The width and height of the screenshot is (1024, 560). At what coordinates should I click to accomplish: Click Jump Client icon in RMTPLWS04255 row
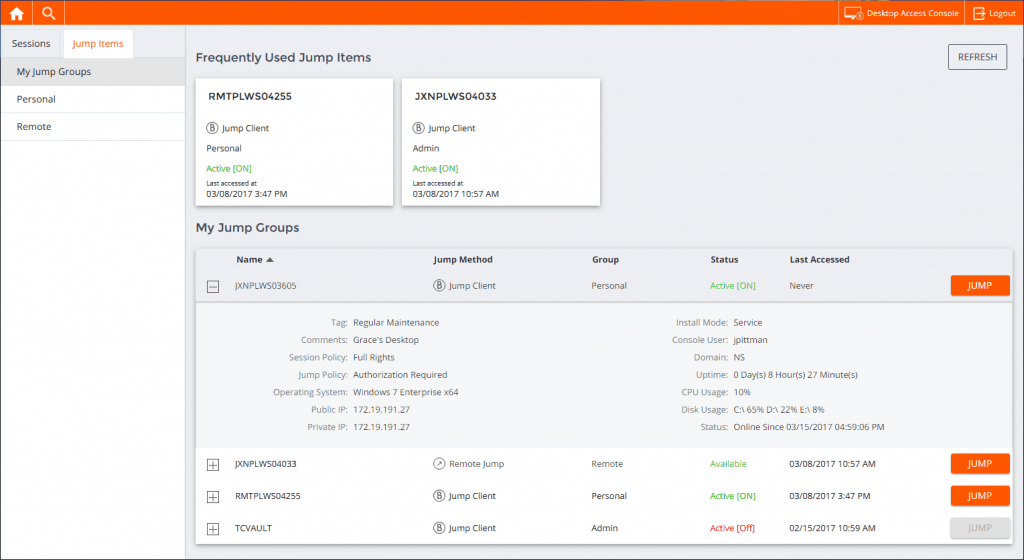pos(440,495)
